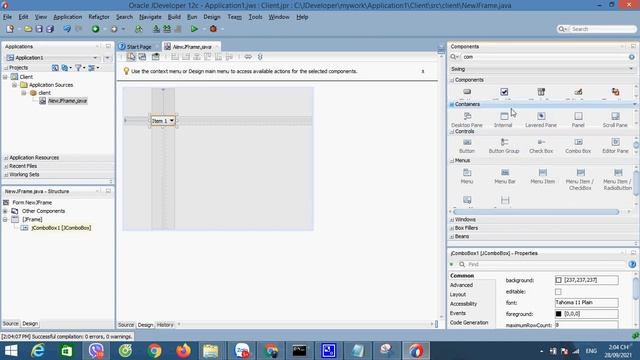The height and width of the screenshot is (360, 640).
Task: Open the Application1 dropdown in the Applications panel
Action: 95,58
